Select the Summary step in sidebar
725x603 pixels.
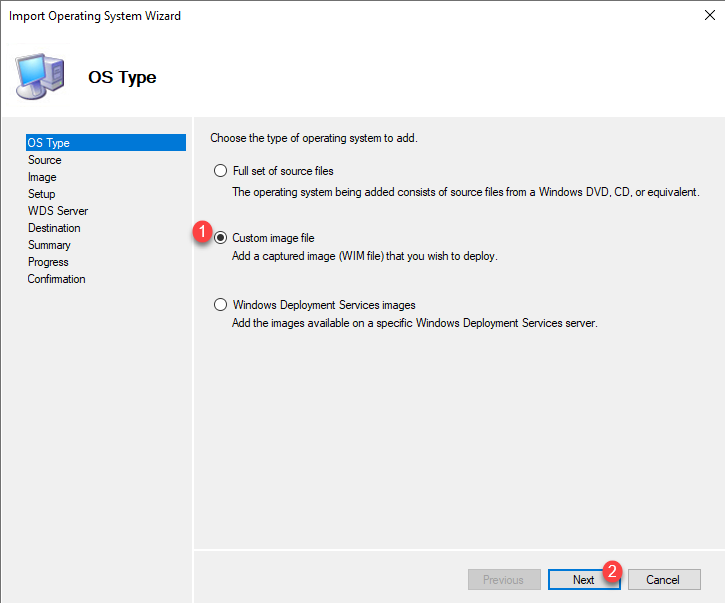pyautogui.click(x=49, y=245)
